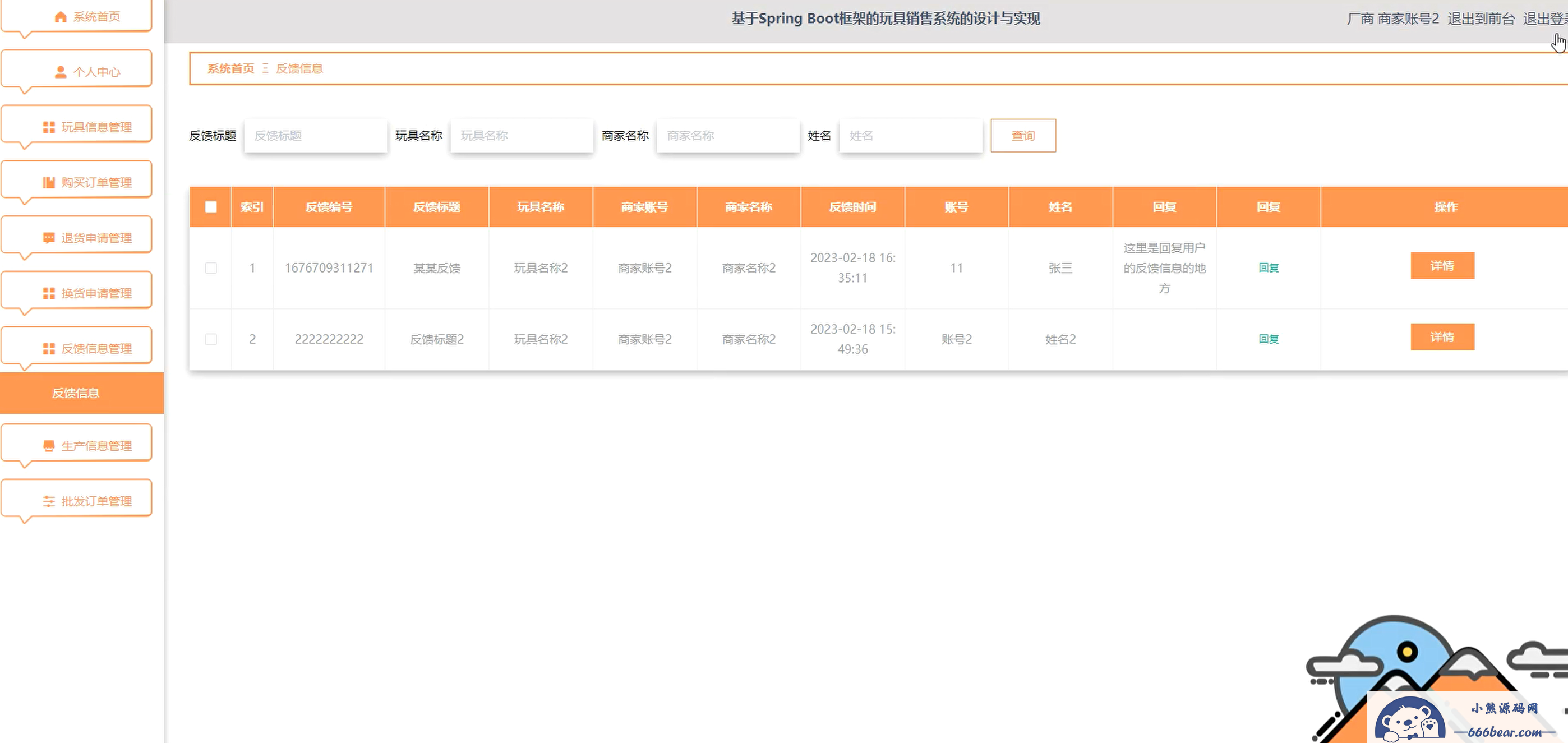Open 详情 for the 反馈标题2 row
The height and width of the screenshot is (743, 1568).
click(x=1442, y=337)
